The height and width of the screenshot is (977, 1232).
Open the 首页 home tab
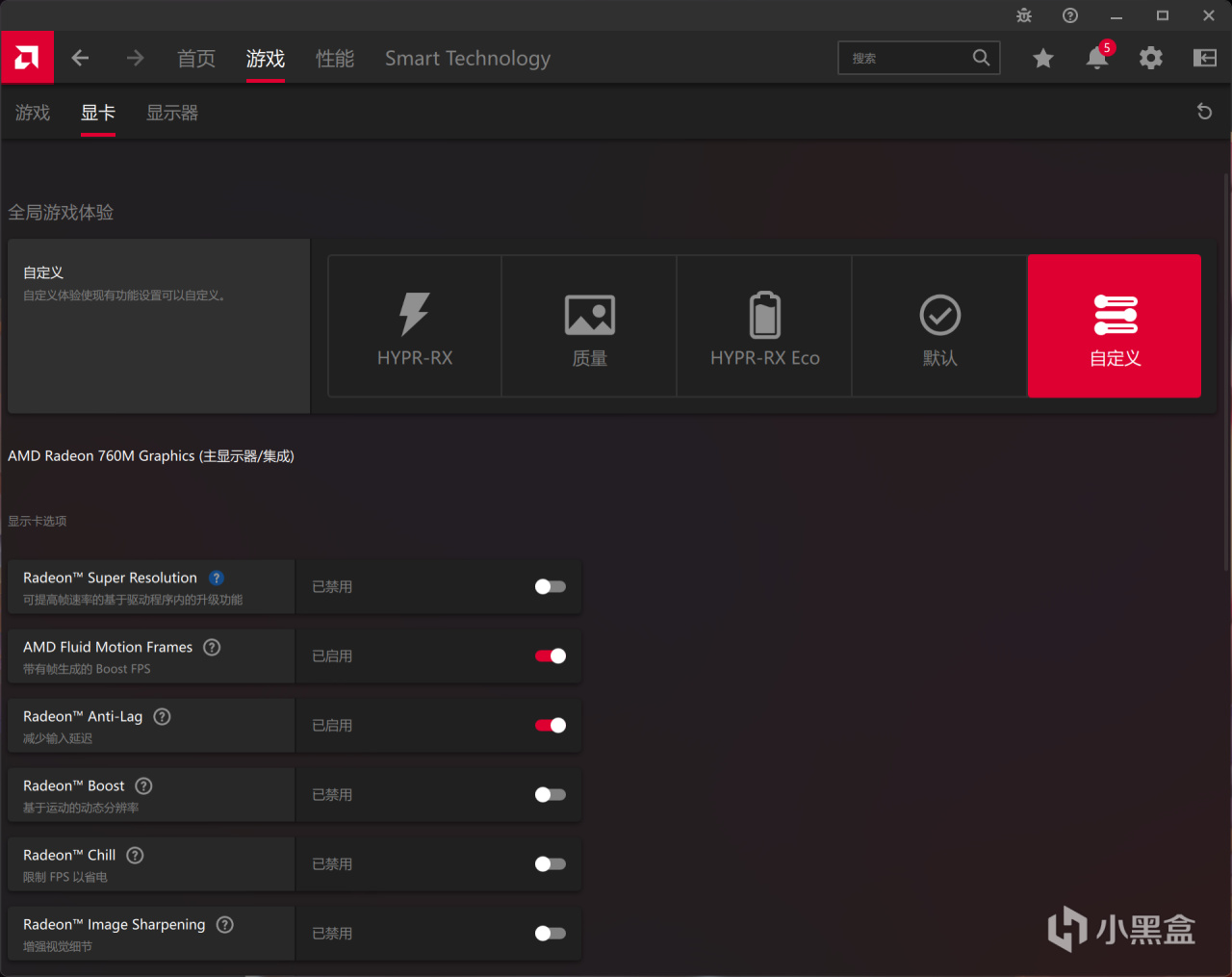pos(196,59)
